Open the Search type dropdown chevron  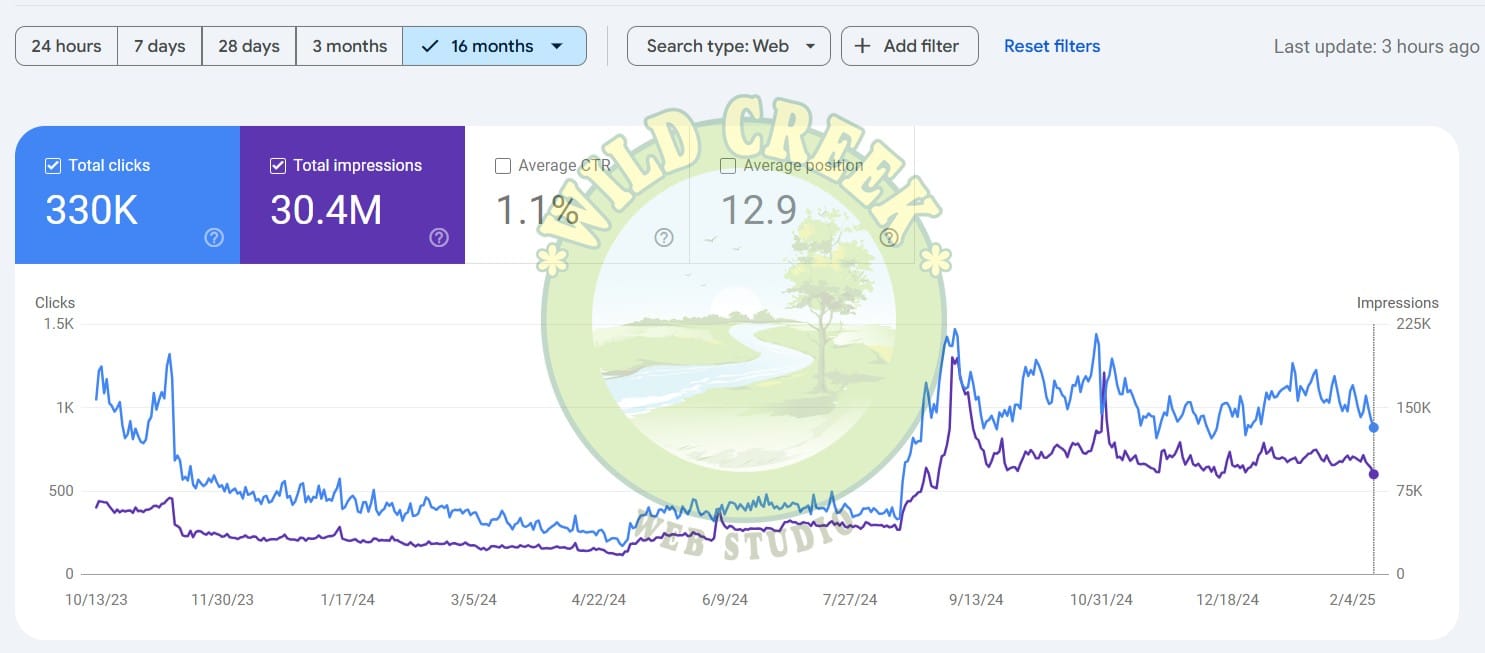coord(810,45)
